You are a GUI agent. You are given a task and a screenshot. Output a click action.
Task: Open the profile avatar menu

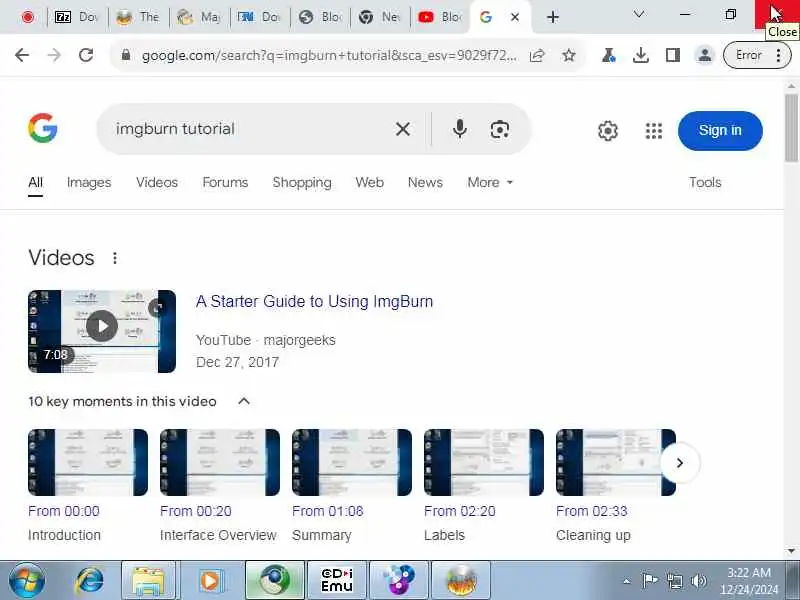pos(705,55)
